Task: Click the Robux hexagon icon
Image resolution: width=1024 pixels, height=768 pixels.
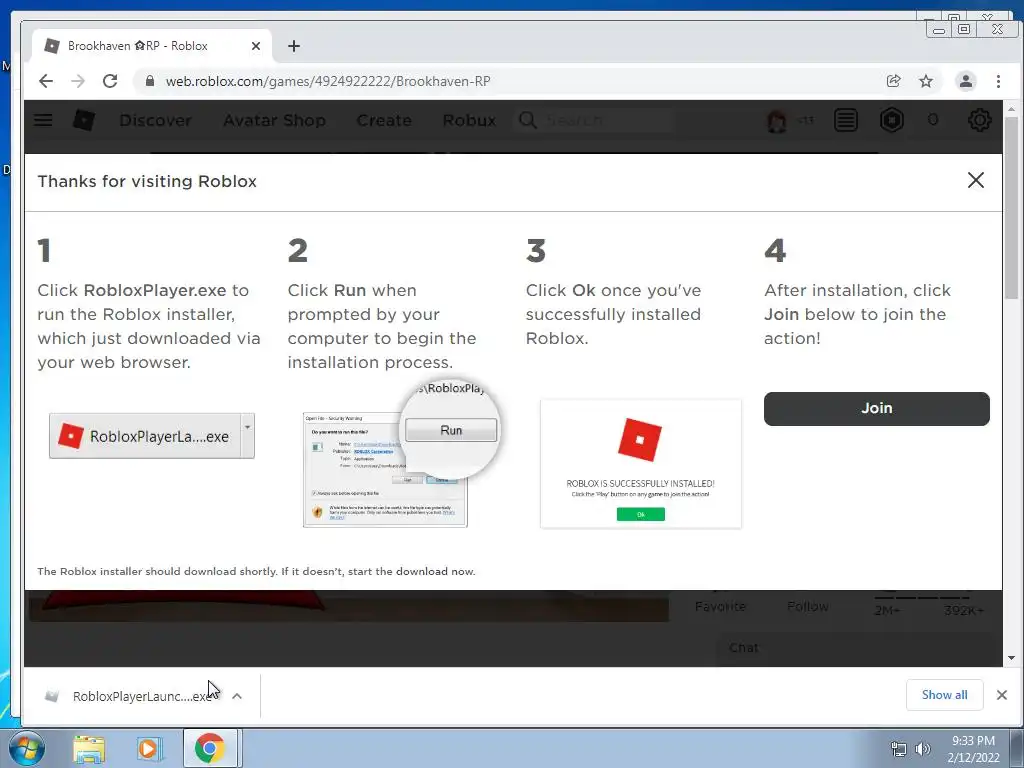Action: click(891, 120)
